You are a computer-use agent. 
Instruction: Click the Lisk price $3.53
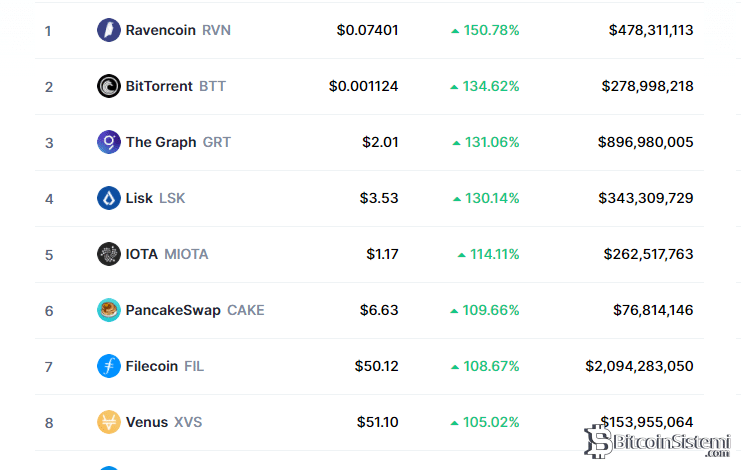379,198
